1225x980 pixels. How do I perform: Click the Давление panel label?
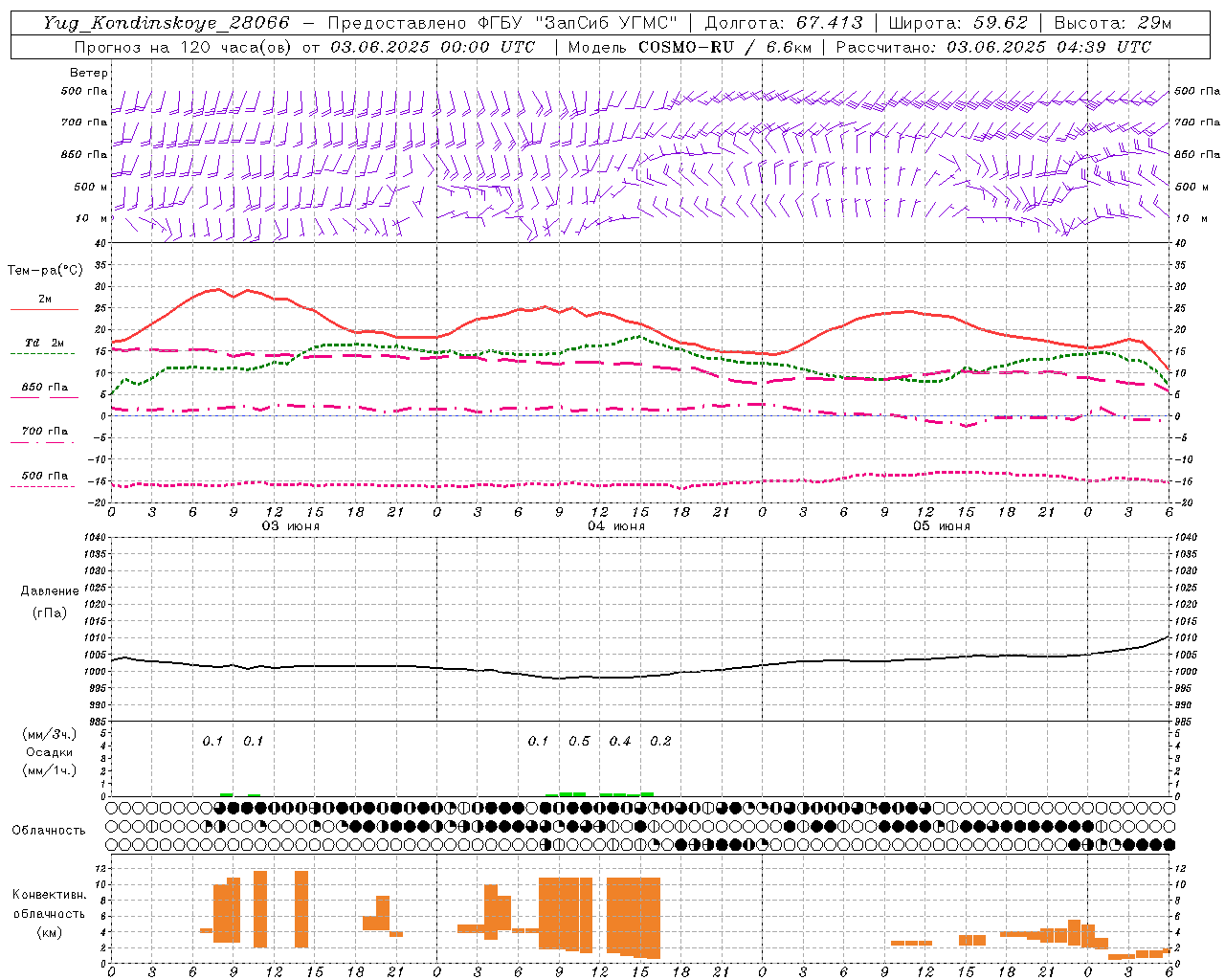click(50, 591)
